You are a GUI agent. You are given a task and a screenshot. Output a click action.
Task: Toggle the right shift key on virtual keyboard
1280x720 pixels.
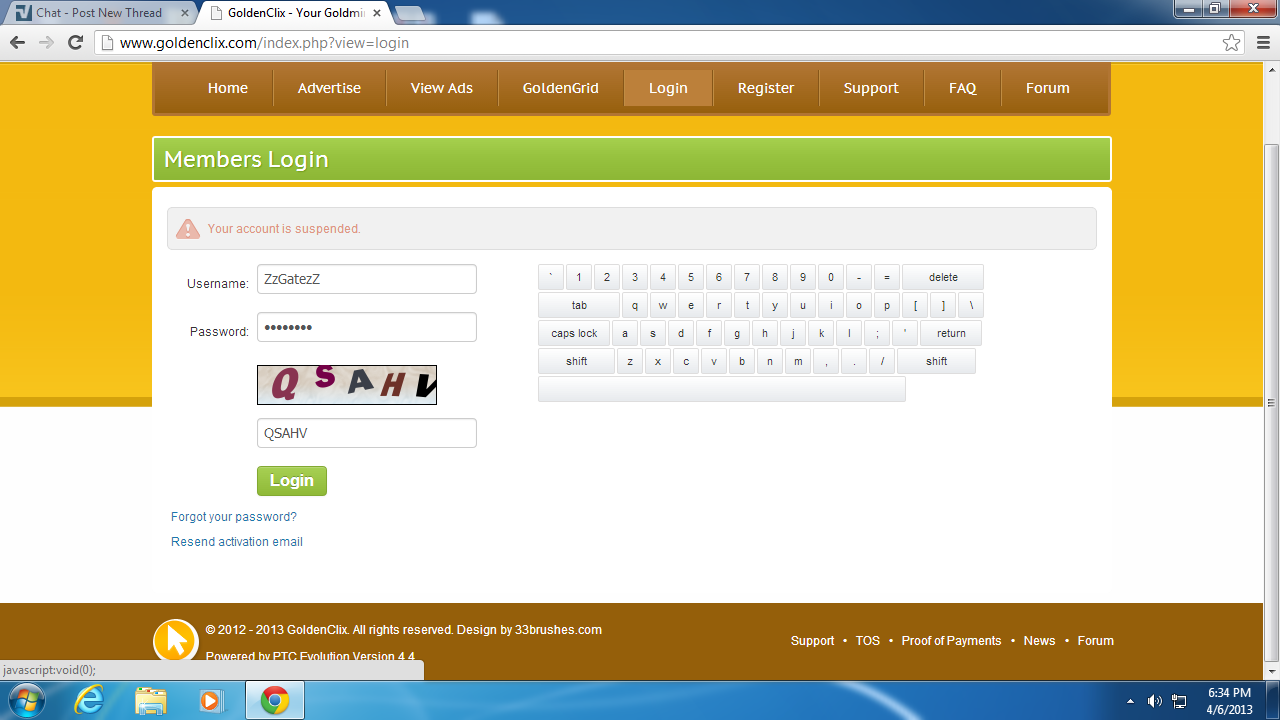point(936,361)
